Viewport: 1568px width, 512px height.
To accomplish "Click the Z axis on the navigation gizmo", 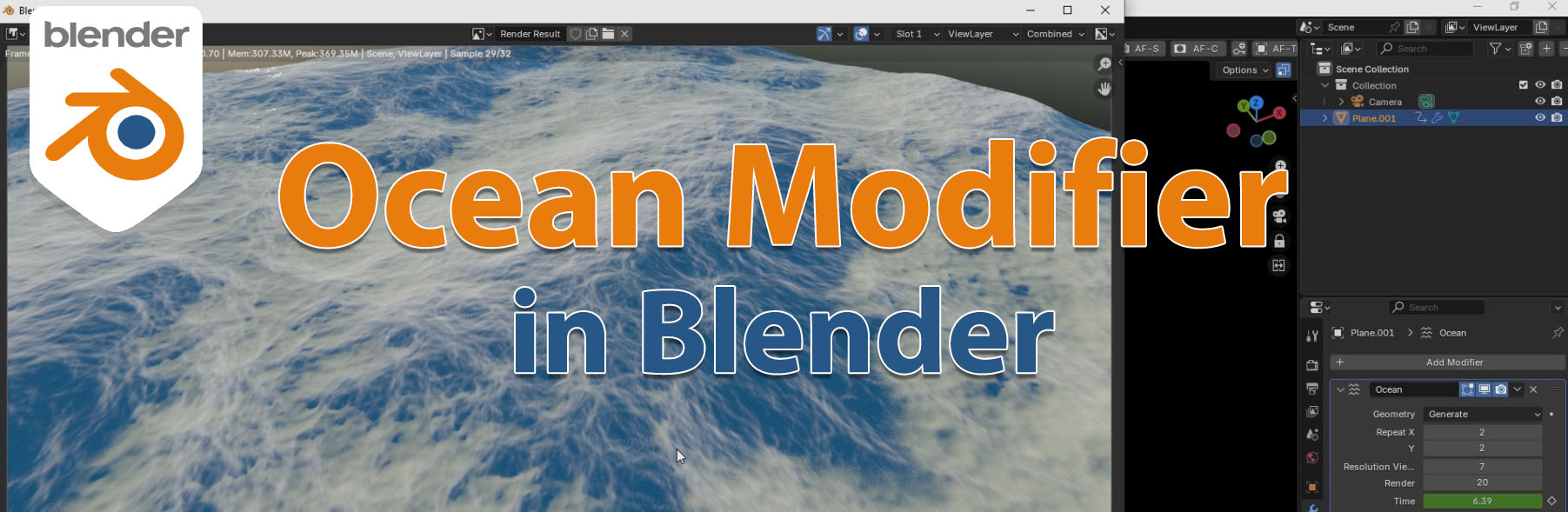I will click(x=1256, y=103).
